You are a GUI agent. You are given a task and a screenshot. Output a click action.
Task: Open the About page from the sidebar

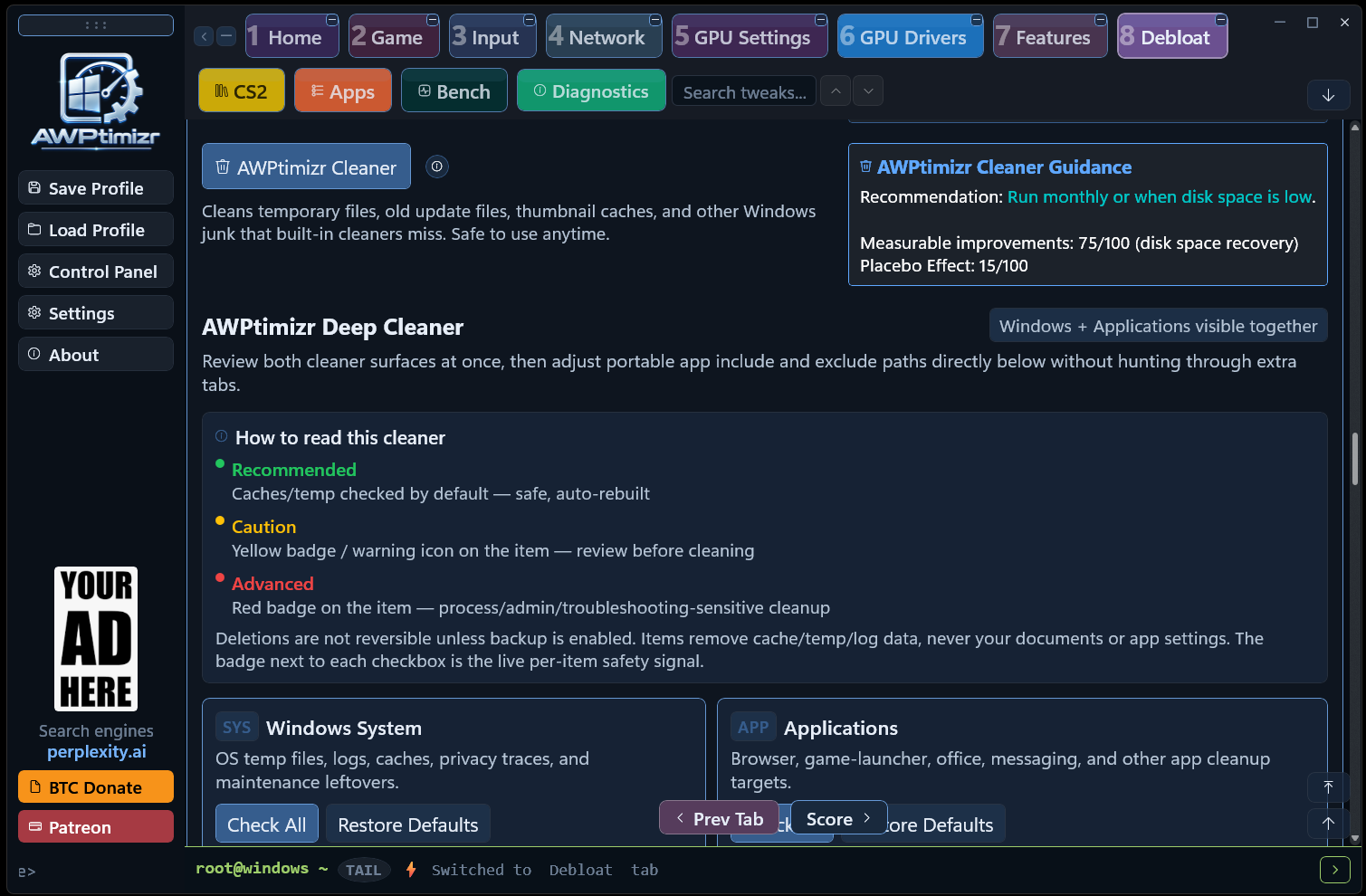tap(96, 355)
